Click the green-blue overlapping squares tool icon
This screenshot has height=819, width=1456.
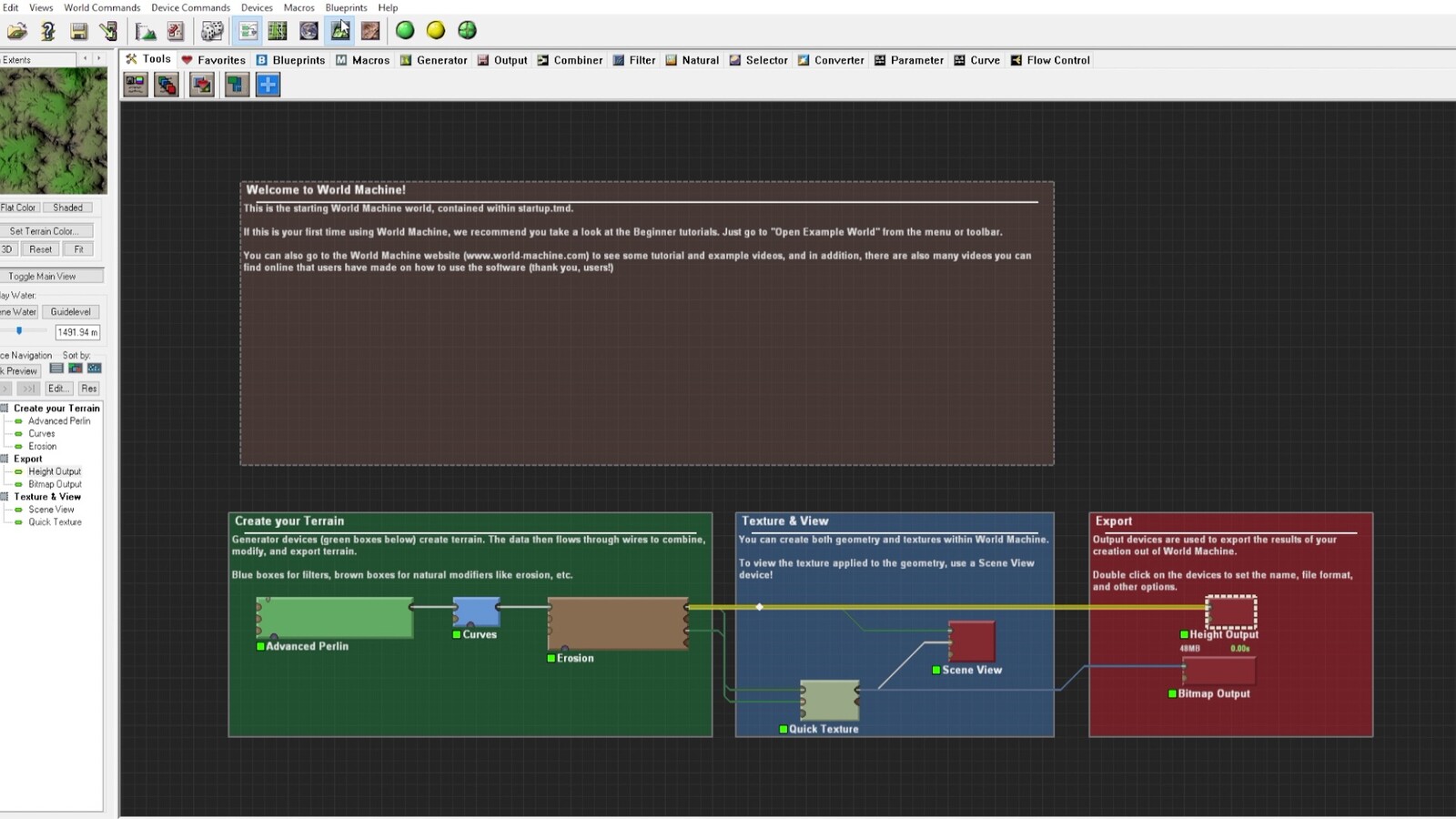tap(237, 85)
